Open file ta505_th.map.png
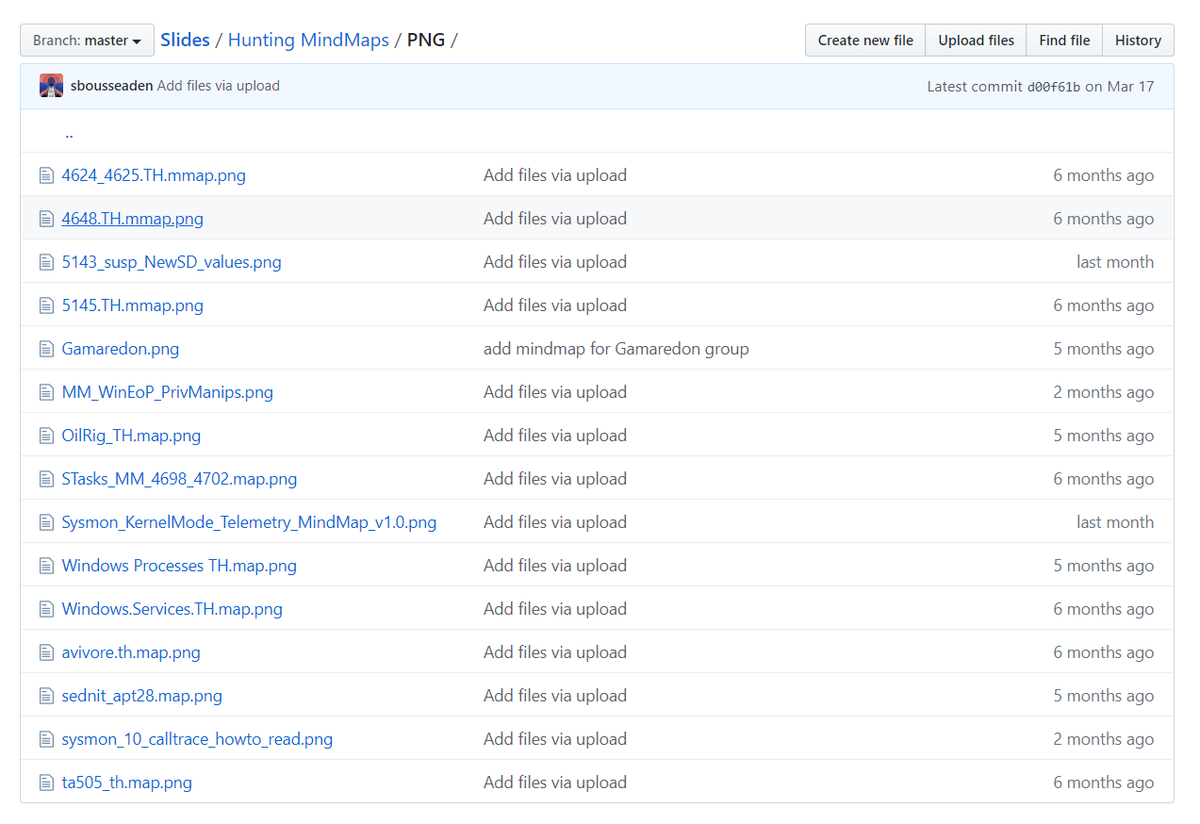Image resolution: width=1200 pixels, height=824 pixels. (127, 782)
